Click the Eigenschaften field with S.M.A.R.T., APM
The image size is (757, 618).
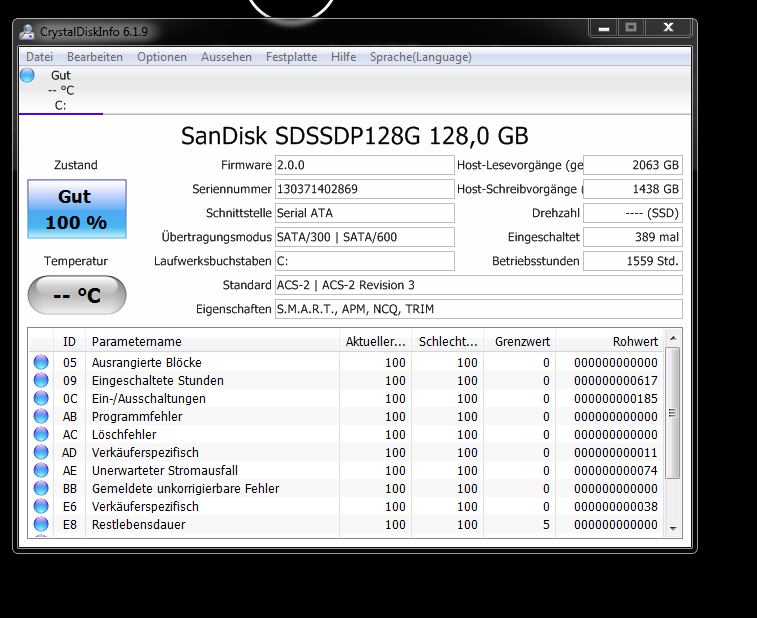click(478, 309)
